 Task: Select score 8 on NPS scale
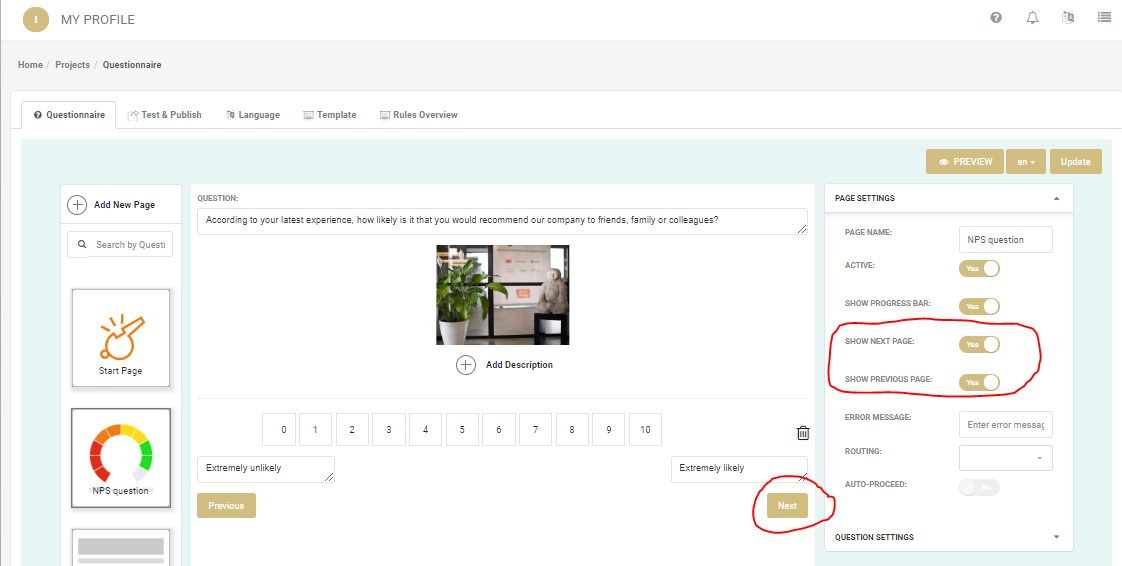point(572,429)
